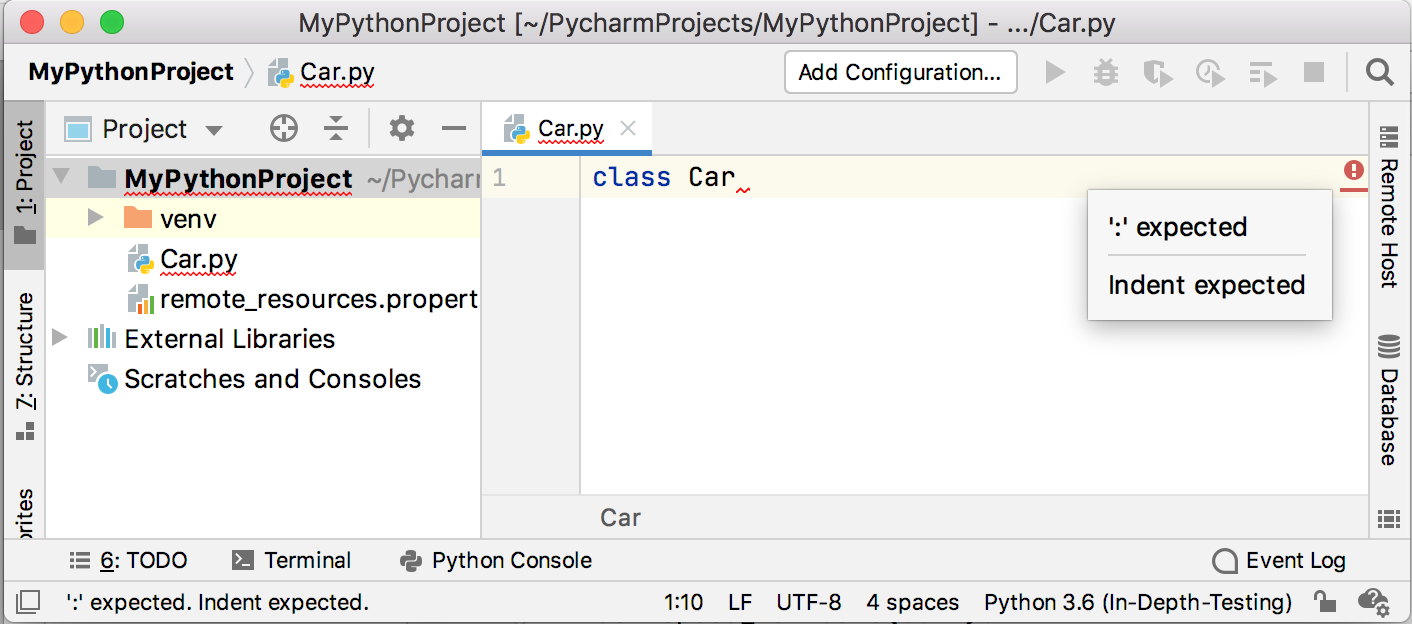This screenshot has width=1412, height=624.
Task: Switch the Python 3.6 interpreter
Action: (x=1138, y=602)
